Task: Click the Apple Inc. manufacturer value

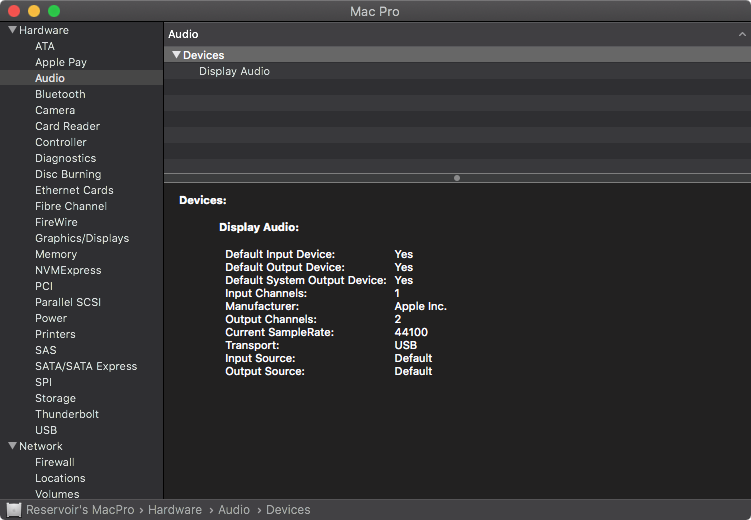Action: (x=421, y=306)
